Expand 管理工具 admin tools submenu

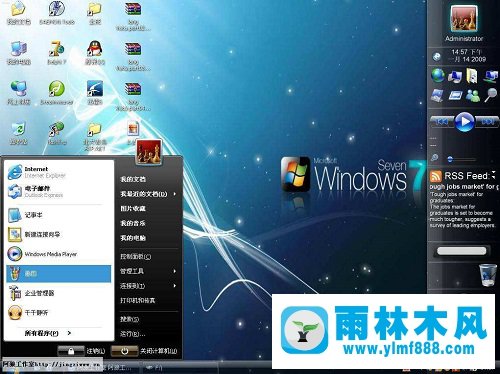click(x=148, y=271)
